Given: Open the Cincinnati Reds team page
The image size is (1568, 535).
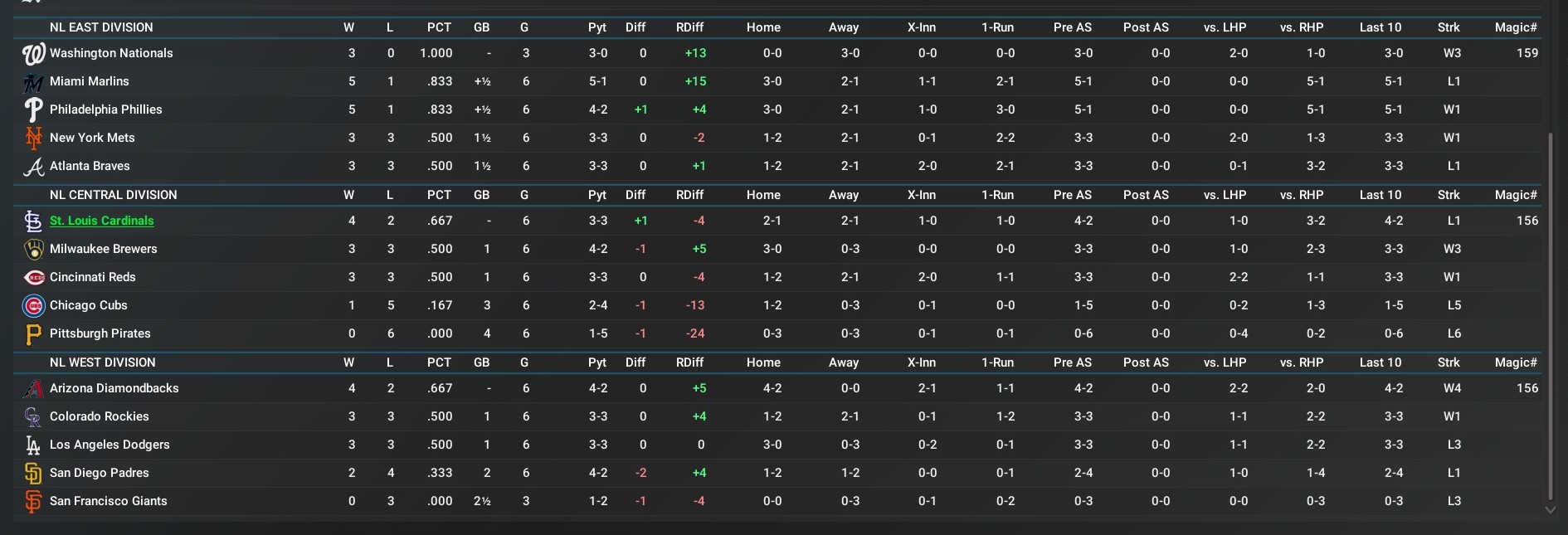Looking at the screenshot, I should (x=92, y=277).
